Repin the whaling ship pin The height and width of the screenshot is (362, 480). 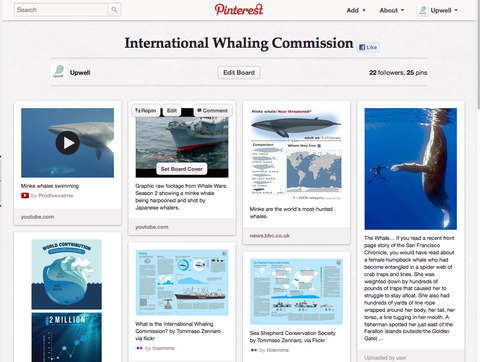click(146, 111)
